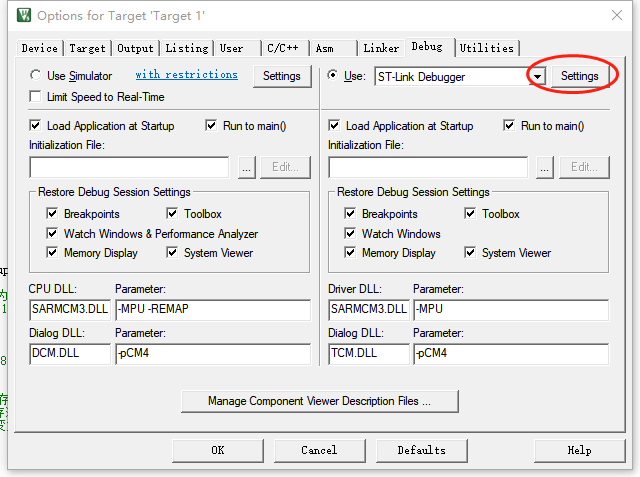
Task: Click debugger -pCM4 parameter field
Action: click(511, 353)
